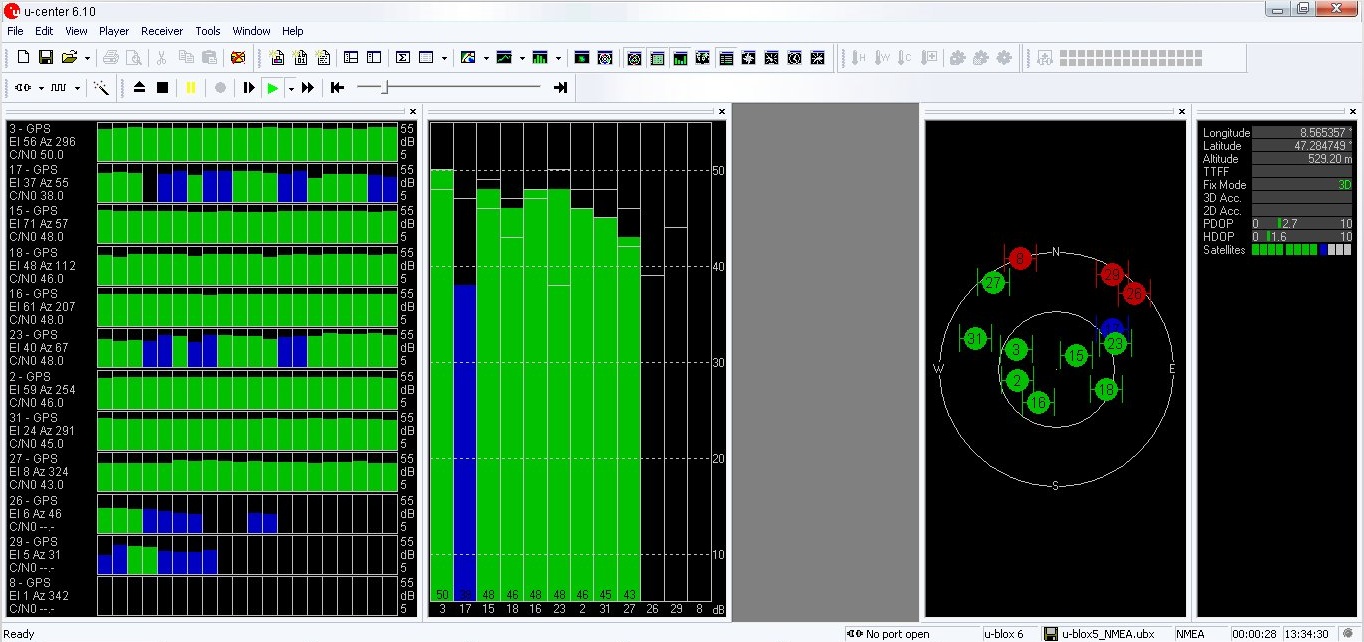Click the yellow Pause button
The height and width of the screenshot is (642, 1364).
[191, 88]
